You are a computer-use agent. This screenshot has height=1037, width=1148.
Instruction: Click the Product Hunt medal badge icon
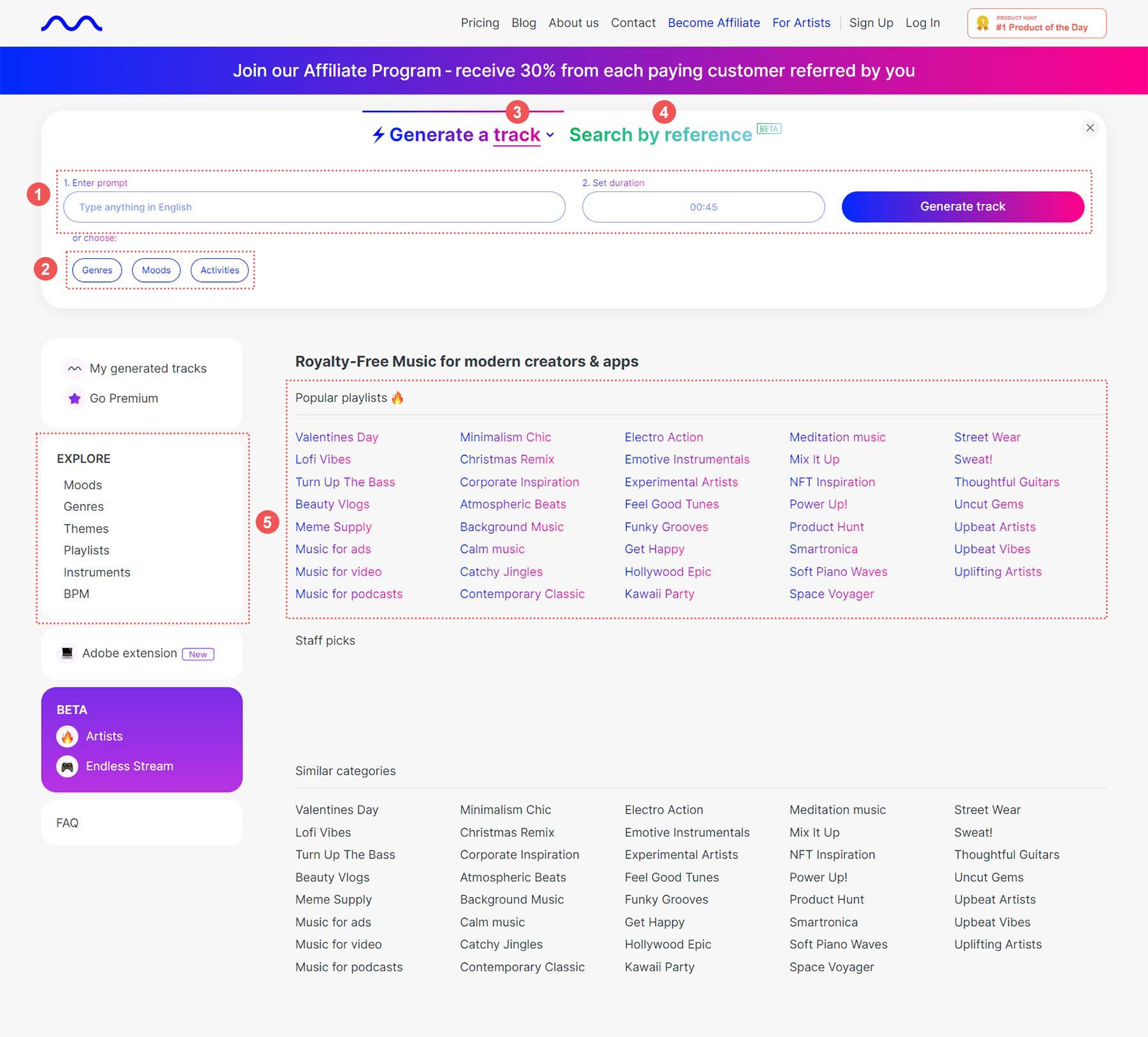(983, 24)
